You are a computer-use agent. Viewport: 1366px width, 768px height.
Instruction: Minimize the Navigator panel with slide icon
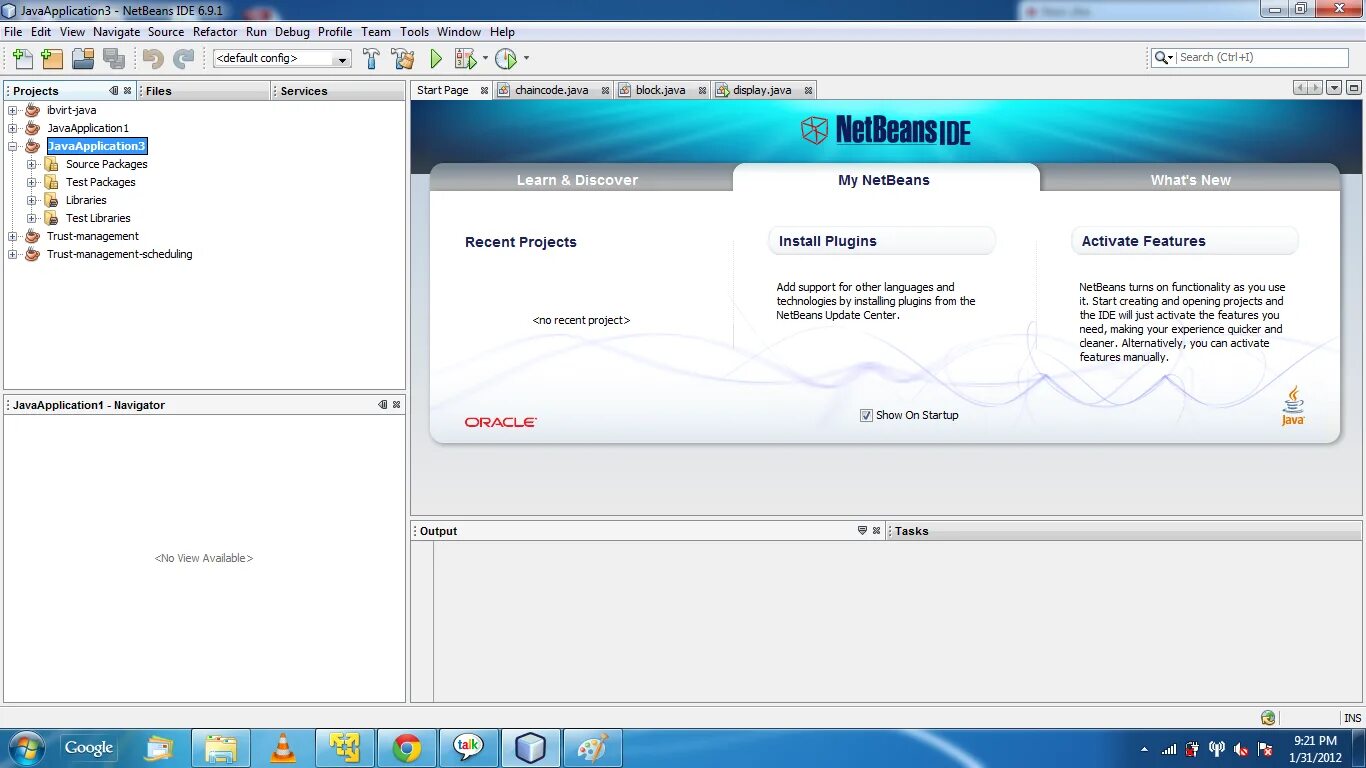pyautogui.click(x=383, y=405)
